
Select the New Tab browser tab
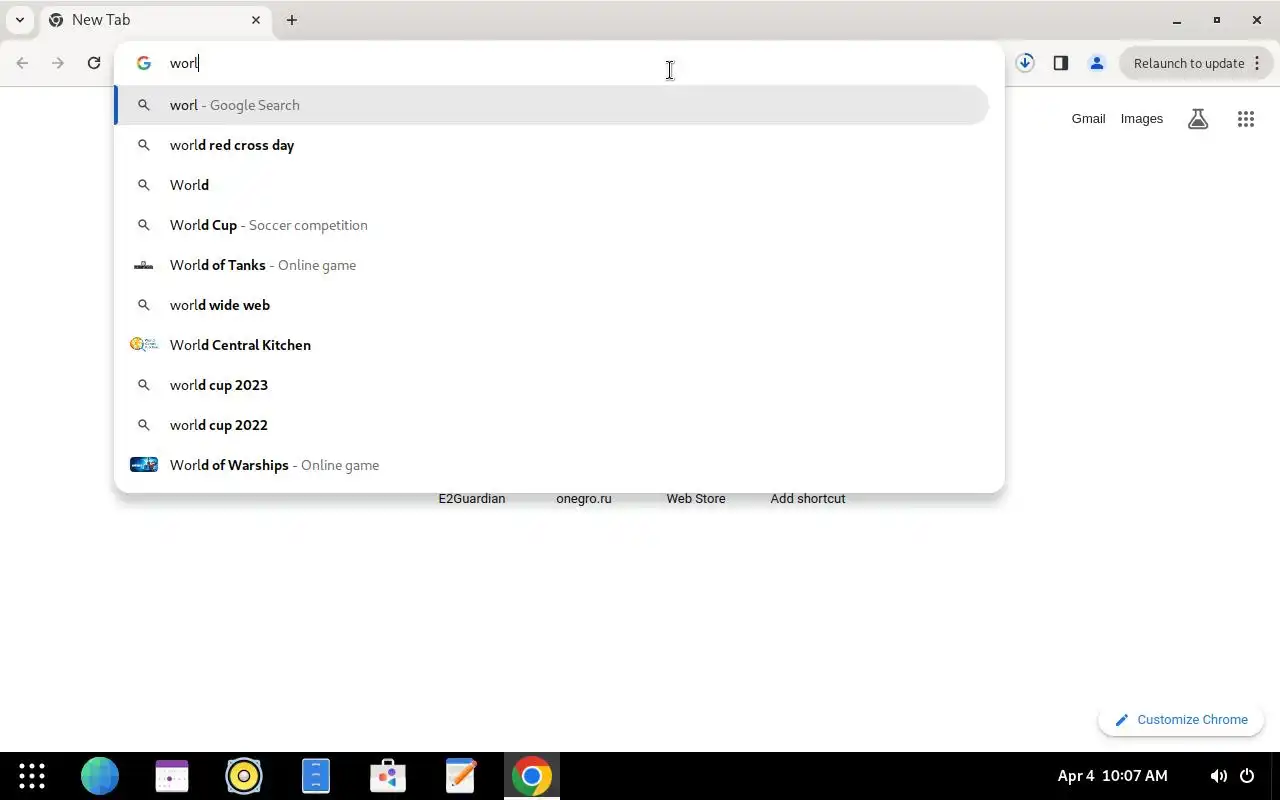coord(155,20)
